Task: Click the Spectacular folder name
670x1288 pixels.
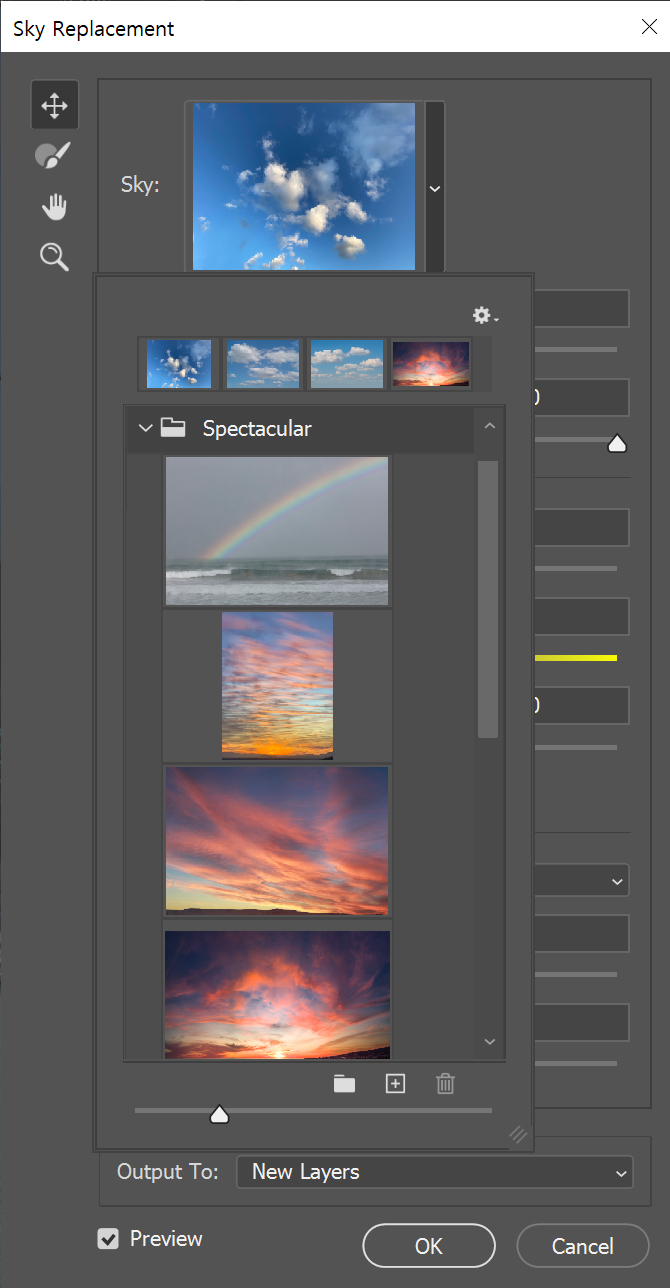Action: 257,428
